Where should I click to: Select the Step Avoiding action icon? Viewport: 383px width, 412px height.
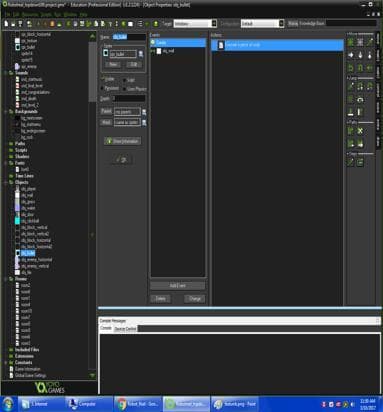coord(360,162)
